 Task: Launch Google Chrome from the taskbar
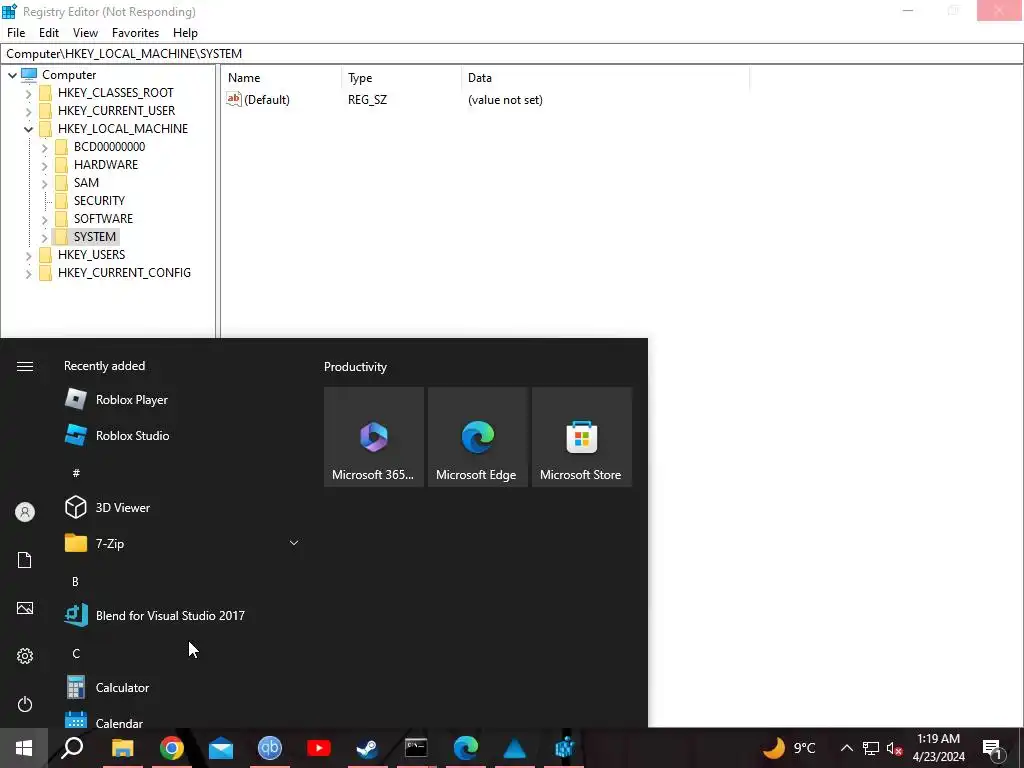(x=172, y=748)
